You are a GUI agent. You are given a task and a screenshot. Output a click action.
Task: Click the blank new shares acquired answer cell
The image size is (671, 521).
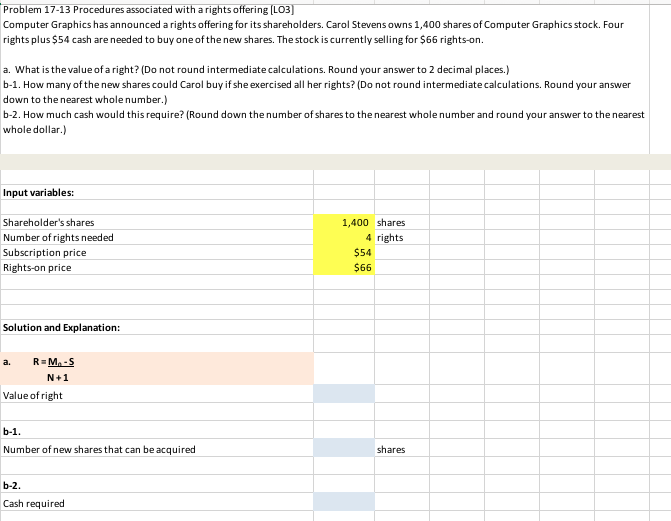[344, 448]
